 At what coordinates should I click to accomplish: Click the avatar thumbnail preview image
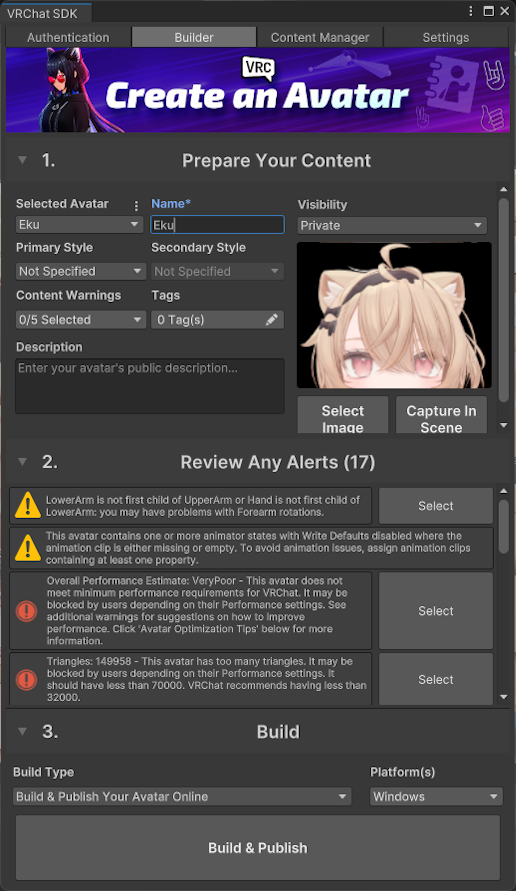(x=394, y=315)
